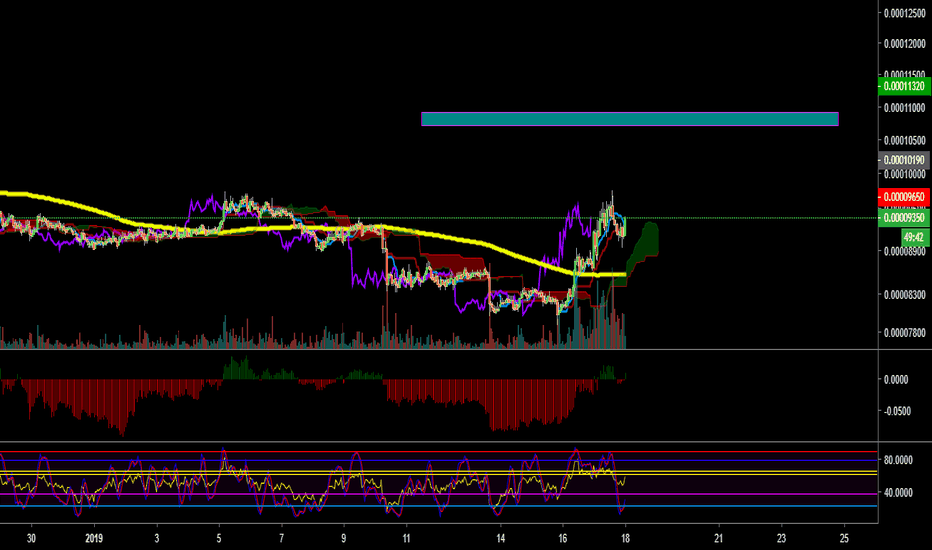
Task: Click the 23 date label on time axis
Action: [781, 539]
